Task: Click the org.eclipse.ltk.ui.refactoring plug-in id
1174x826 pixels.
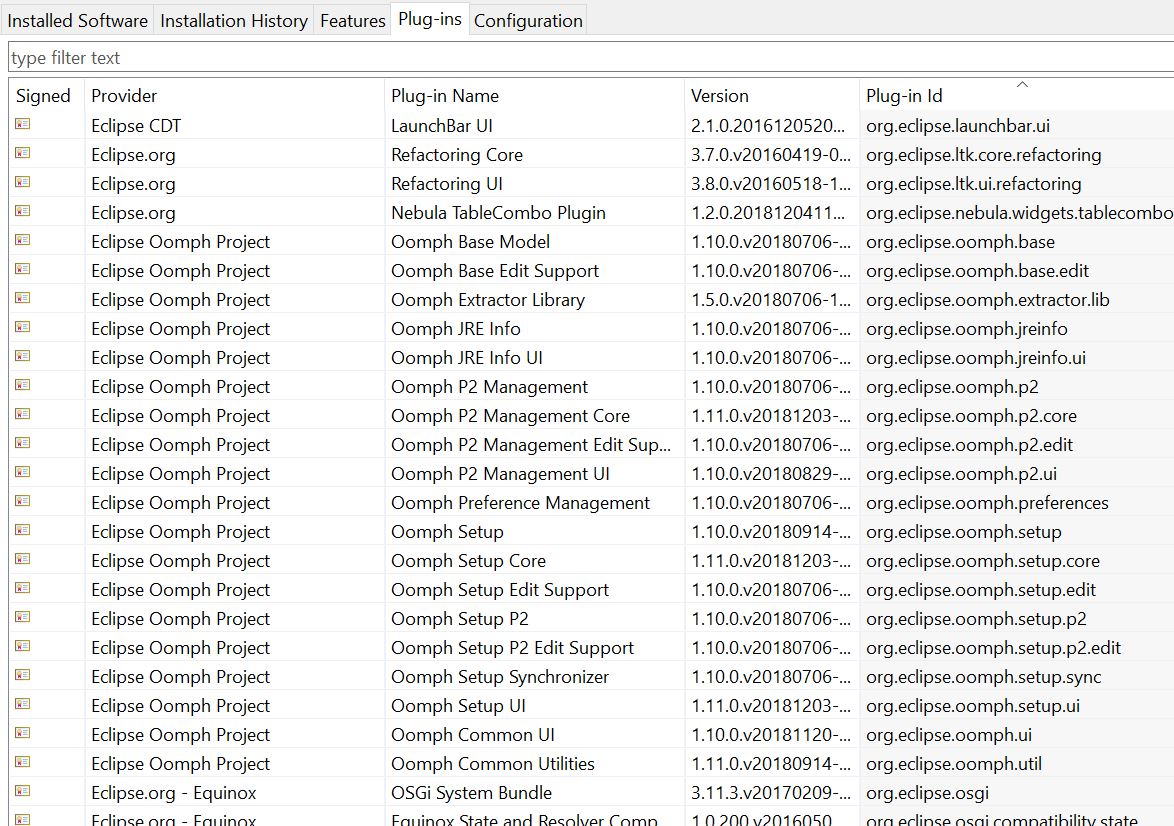Action: (x=973, y=183)
